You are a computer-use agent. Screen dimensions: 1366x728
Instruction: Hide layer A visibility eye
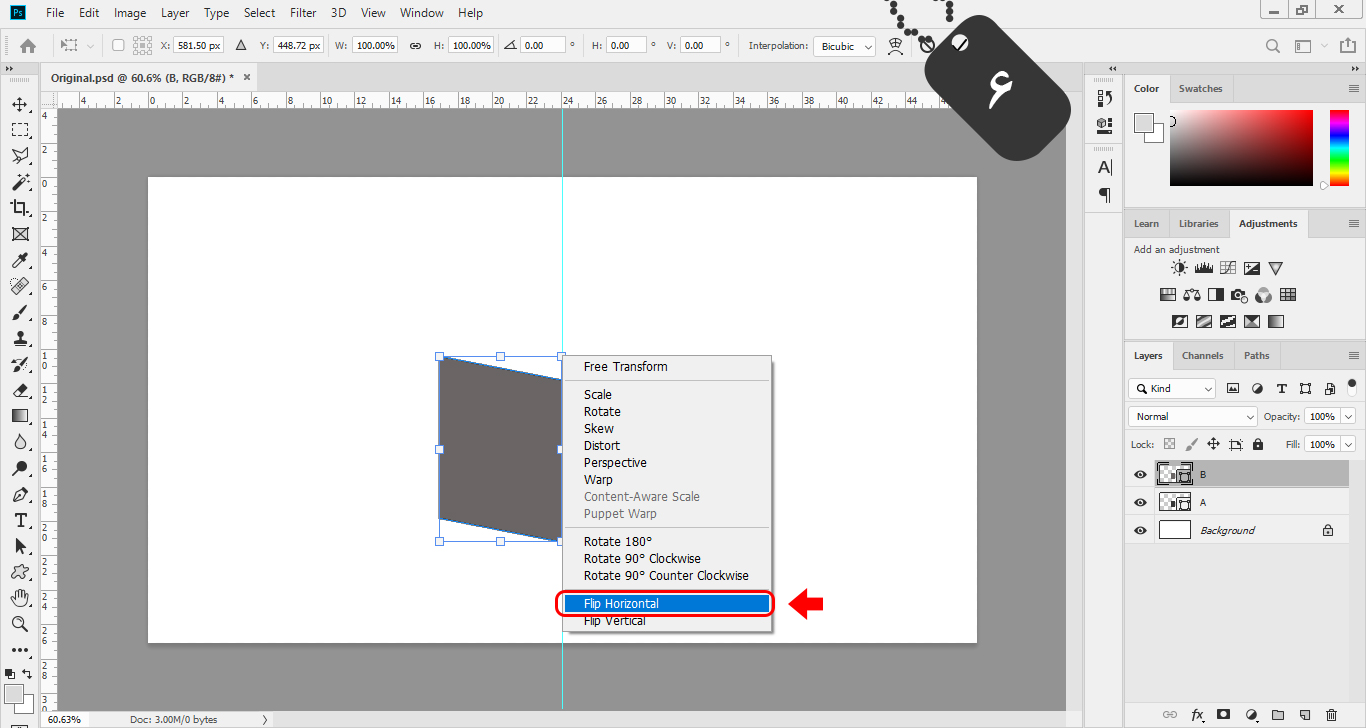tap(1140, 503)
